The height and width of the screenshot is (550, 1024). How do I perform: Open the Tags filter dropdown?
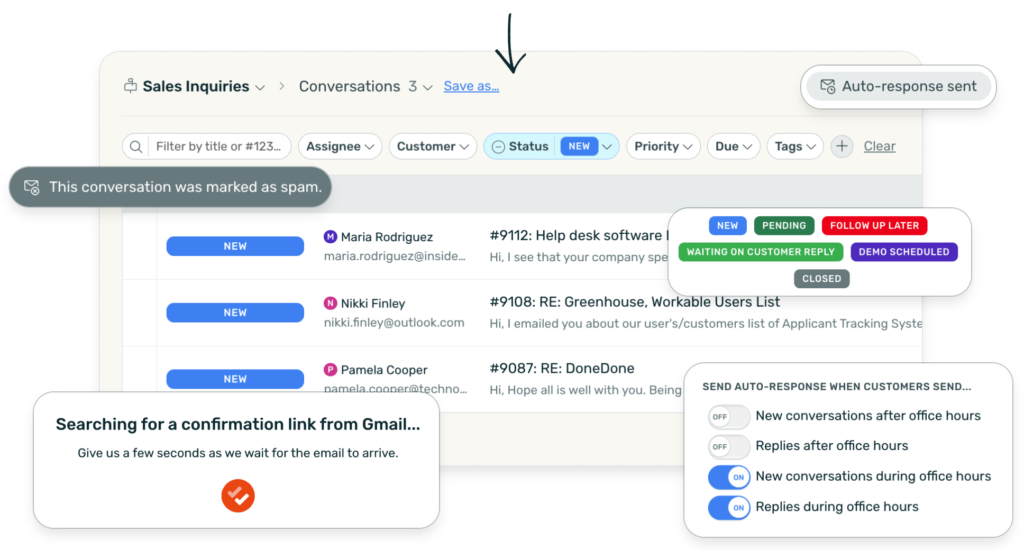[795, 147]
